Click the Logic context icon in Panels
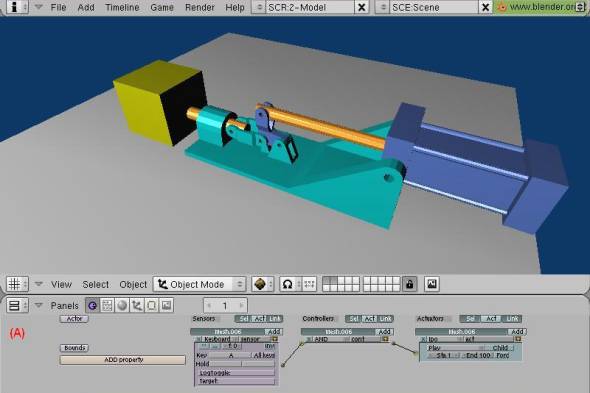This screenshot has width=590, height=393. tap(92, 305)
